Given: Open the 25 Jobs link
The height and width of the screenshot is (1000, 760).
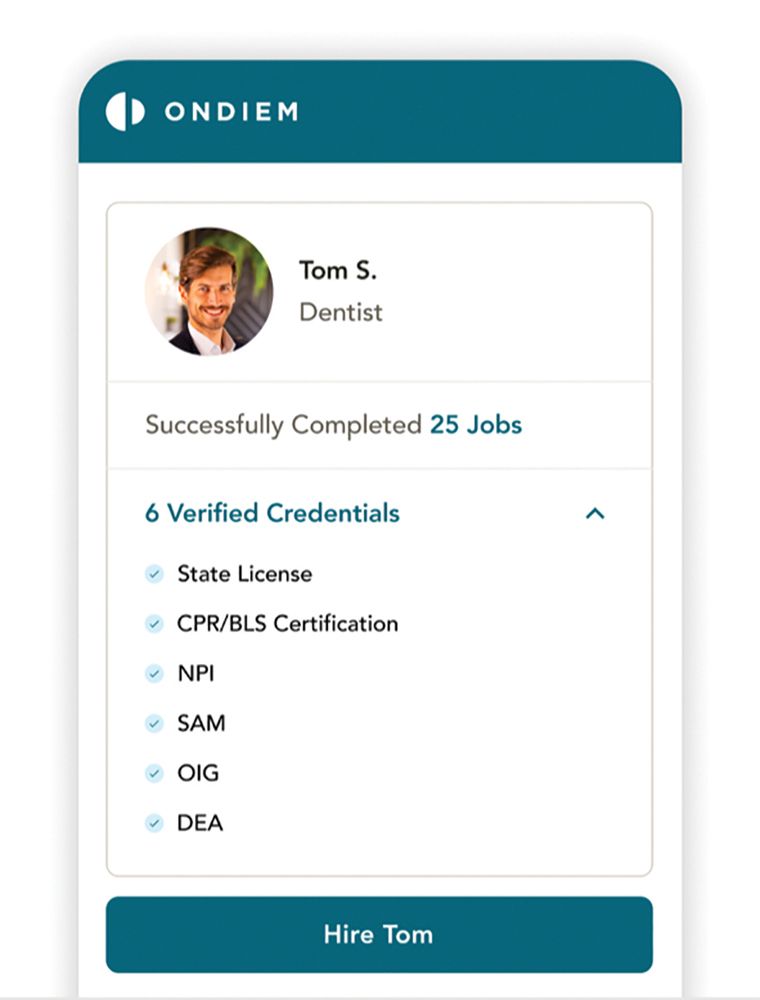Looking at the screenshot, I should tap(476, 425).
